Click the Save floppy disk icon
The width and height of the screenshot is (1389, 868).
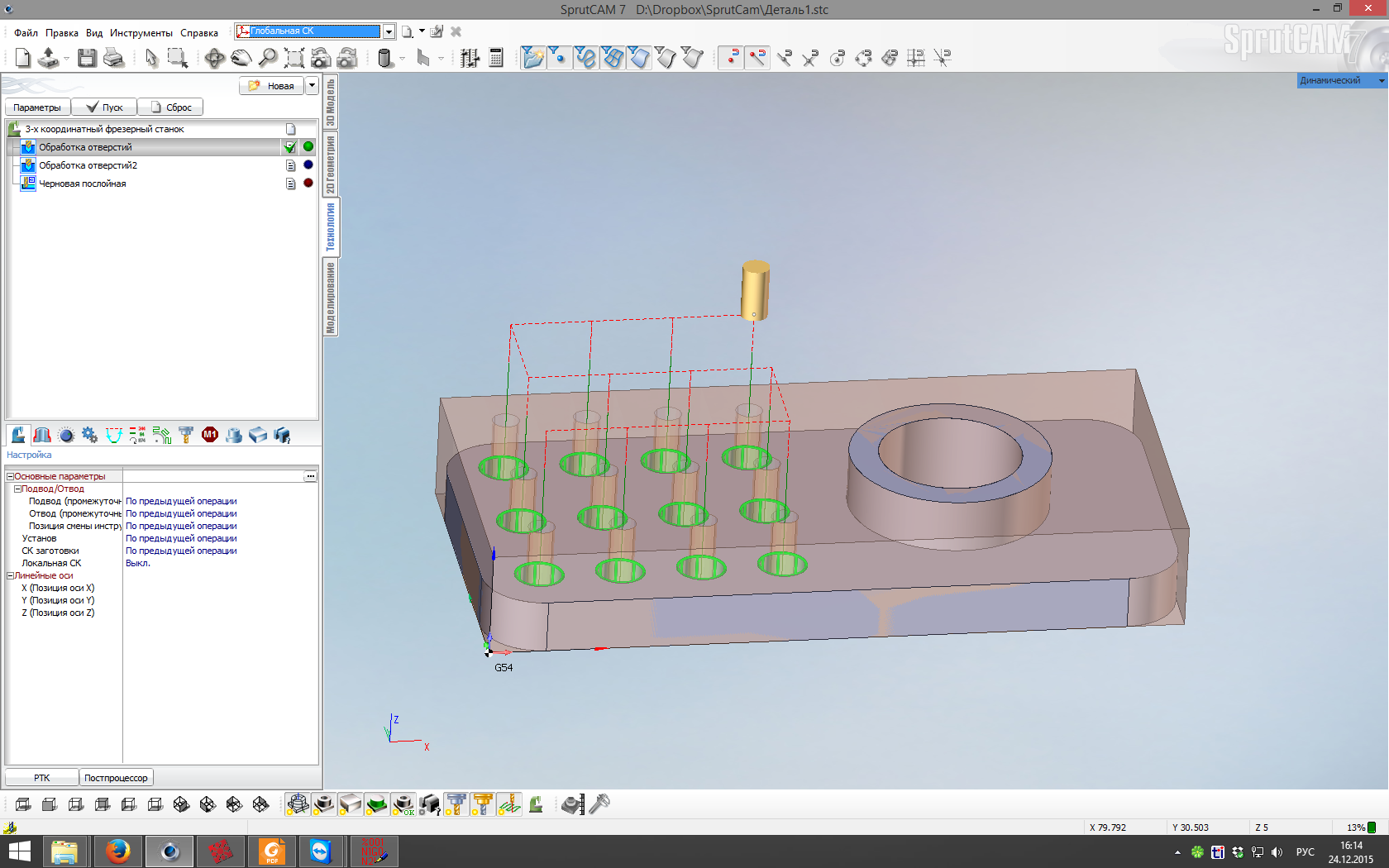click(x=87, y=58)
